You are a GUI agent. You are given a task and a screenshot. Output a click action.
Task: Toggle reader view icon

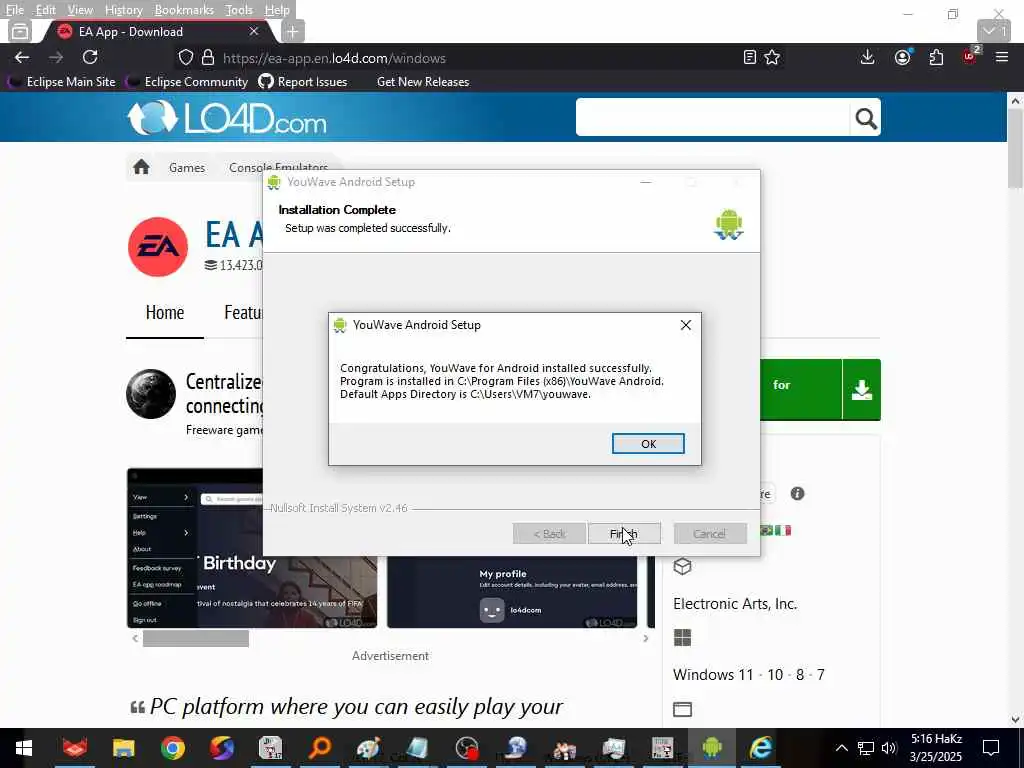pyautogui.click(x=750, y=57)
